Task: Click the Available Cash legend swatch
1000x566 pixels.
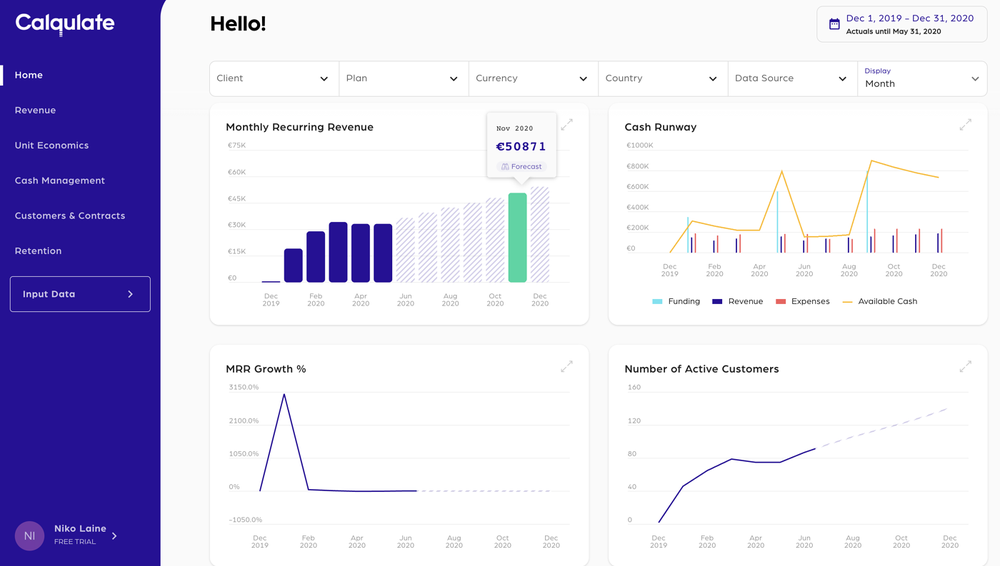Action: (x=849, y=301)
